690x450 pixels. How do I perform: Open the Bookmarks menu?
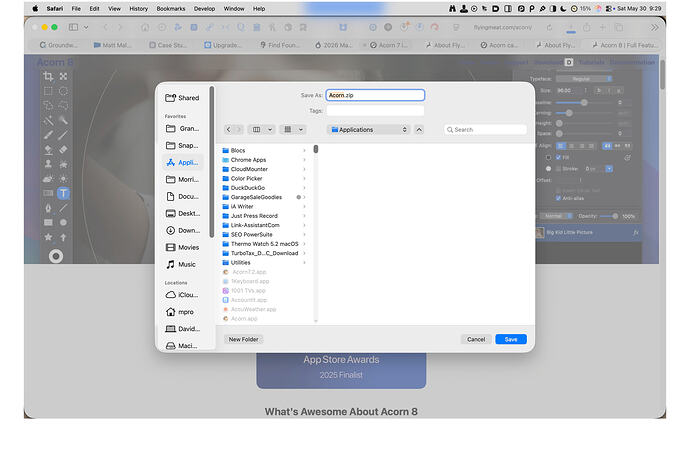coord(171,8)
